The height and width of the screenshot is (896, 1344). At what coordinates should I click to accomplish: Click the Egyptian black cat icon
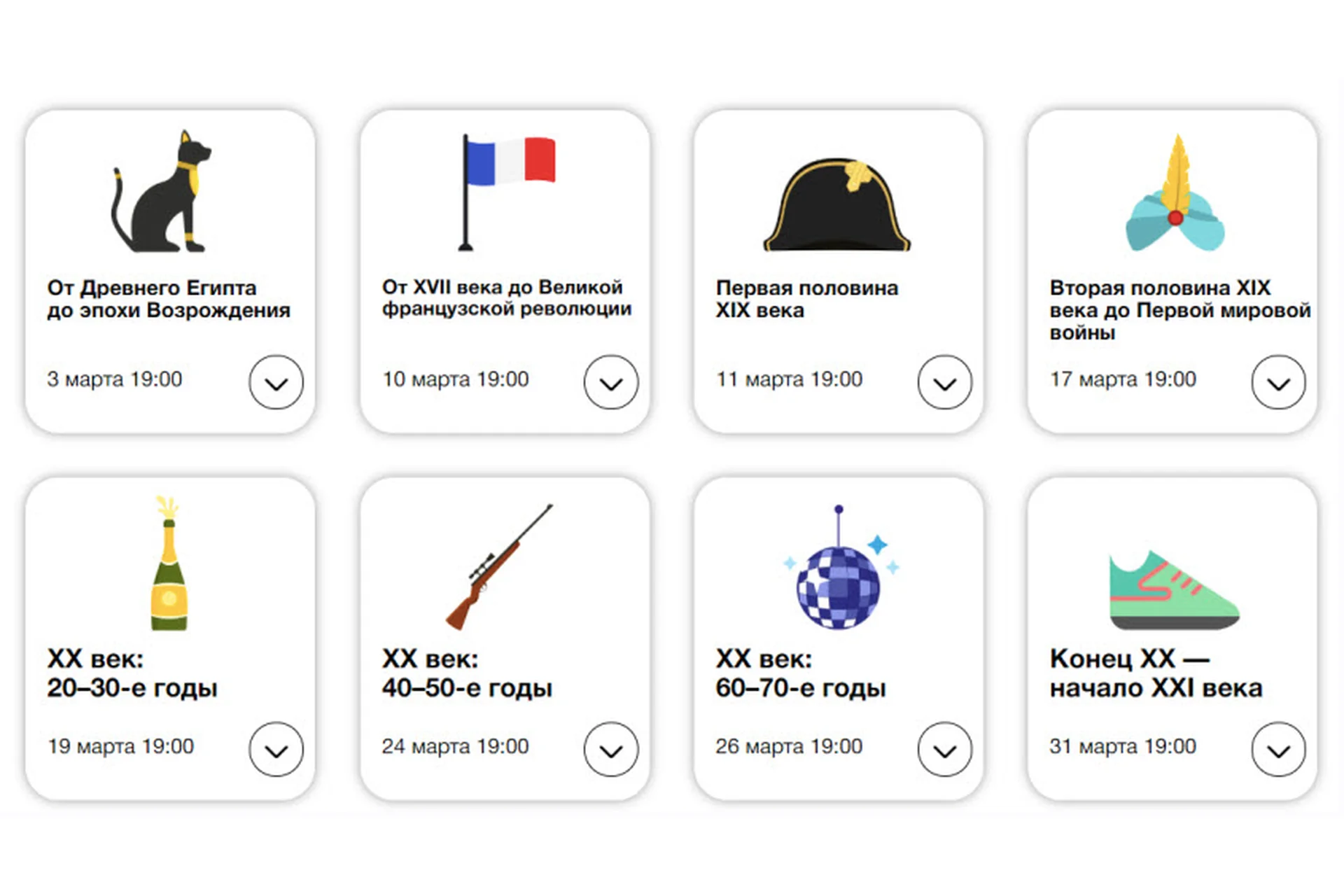coord(162,192)
